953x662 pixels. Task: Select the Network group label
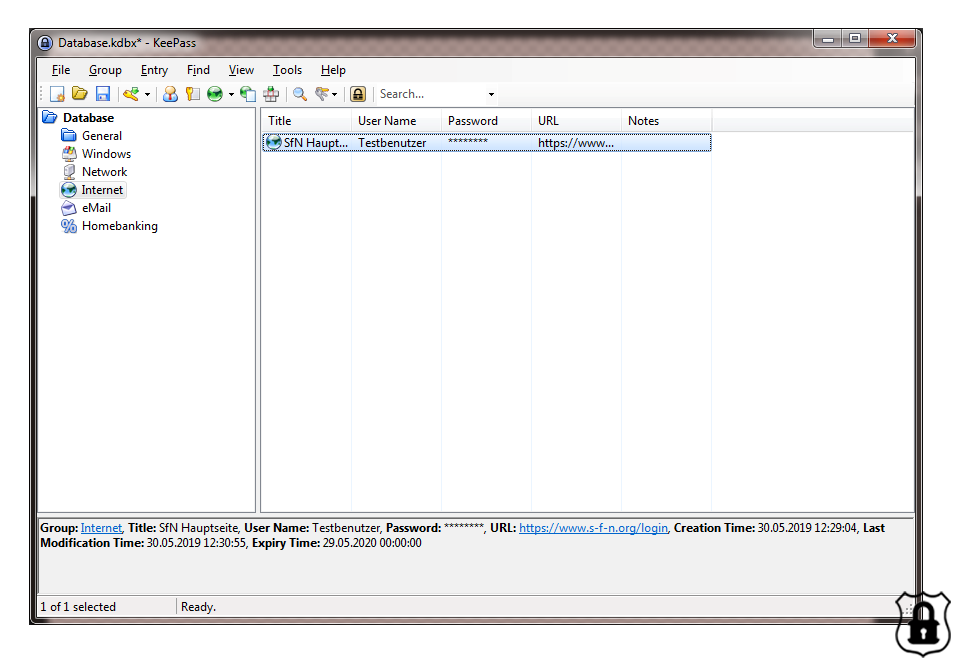click(x=105, y=172)
